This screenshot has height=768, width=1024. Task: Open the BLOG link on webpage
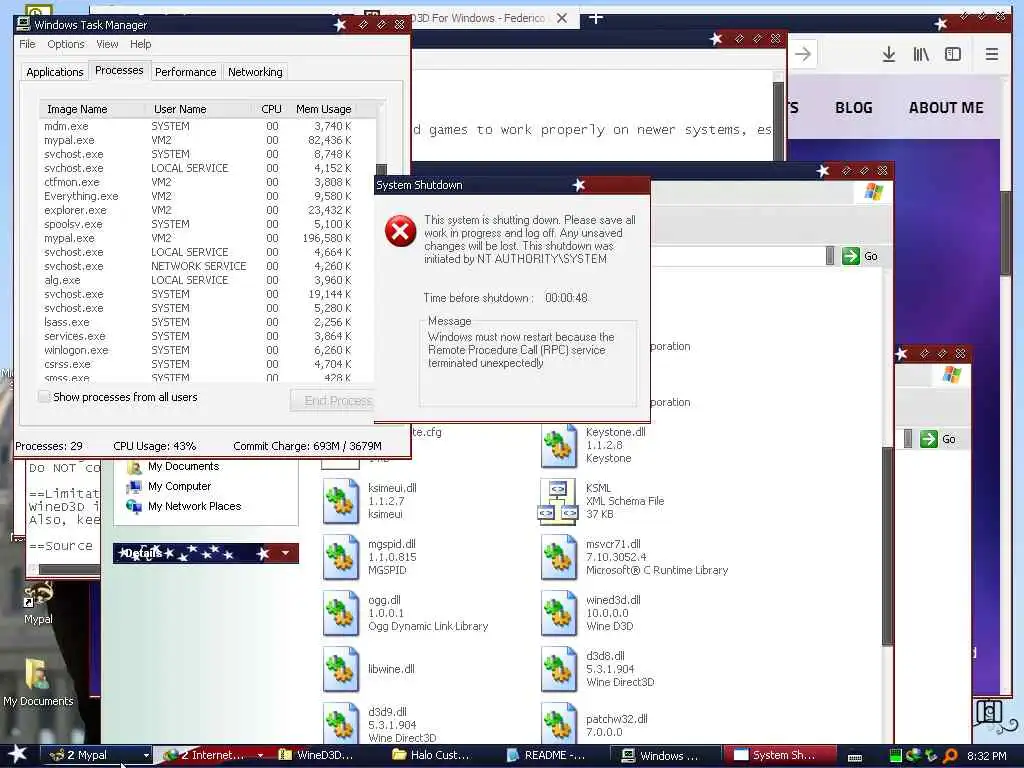(854, 108)
